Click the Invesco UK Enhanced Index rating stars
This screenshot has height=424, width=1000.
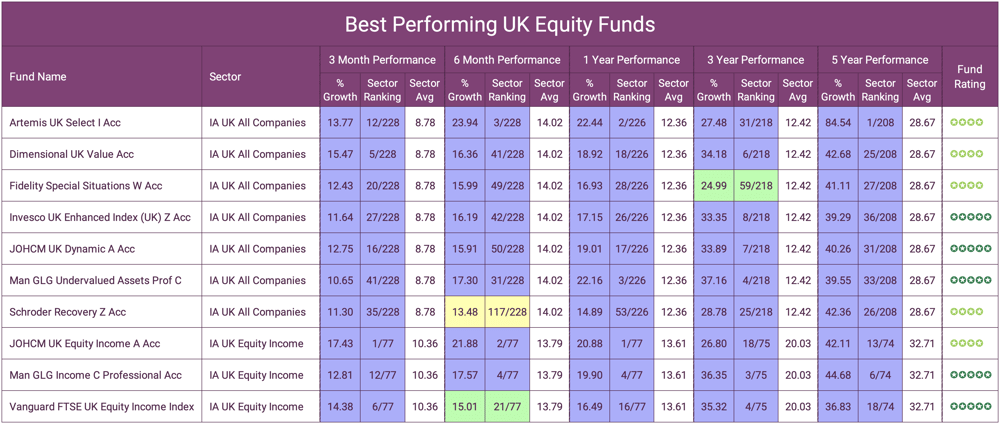(970, 217)
